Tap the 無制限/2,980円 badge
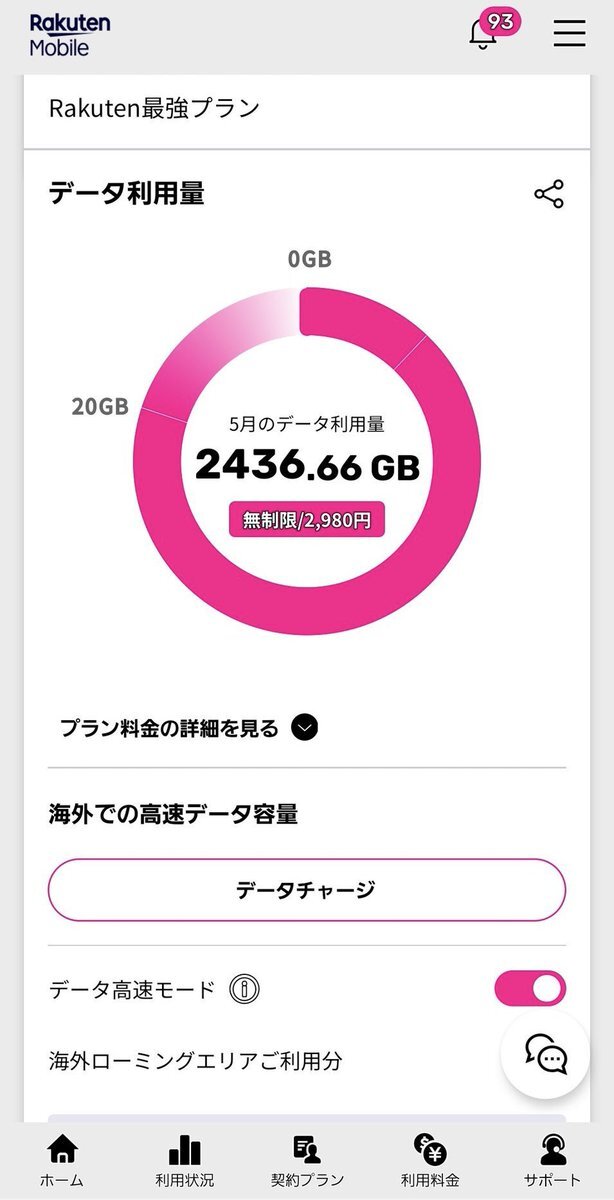This screenshot has height=1200, width=614. (x=307, y=520)
